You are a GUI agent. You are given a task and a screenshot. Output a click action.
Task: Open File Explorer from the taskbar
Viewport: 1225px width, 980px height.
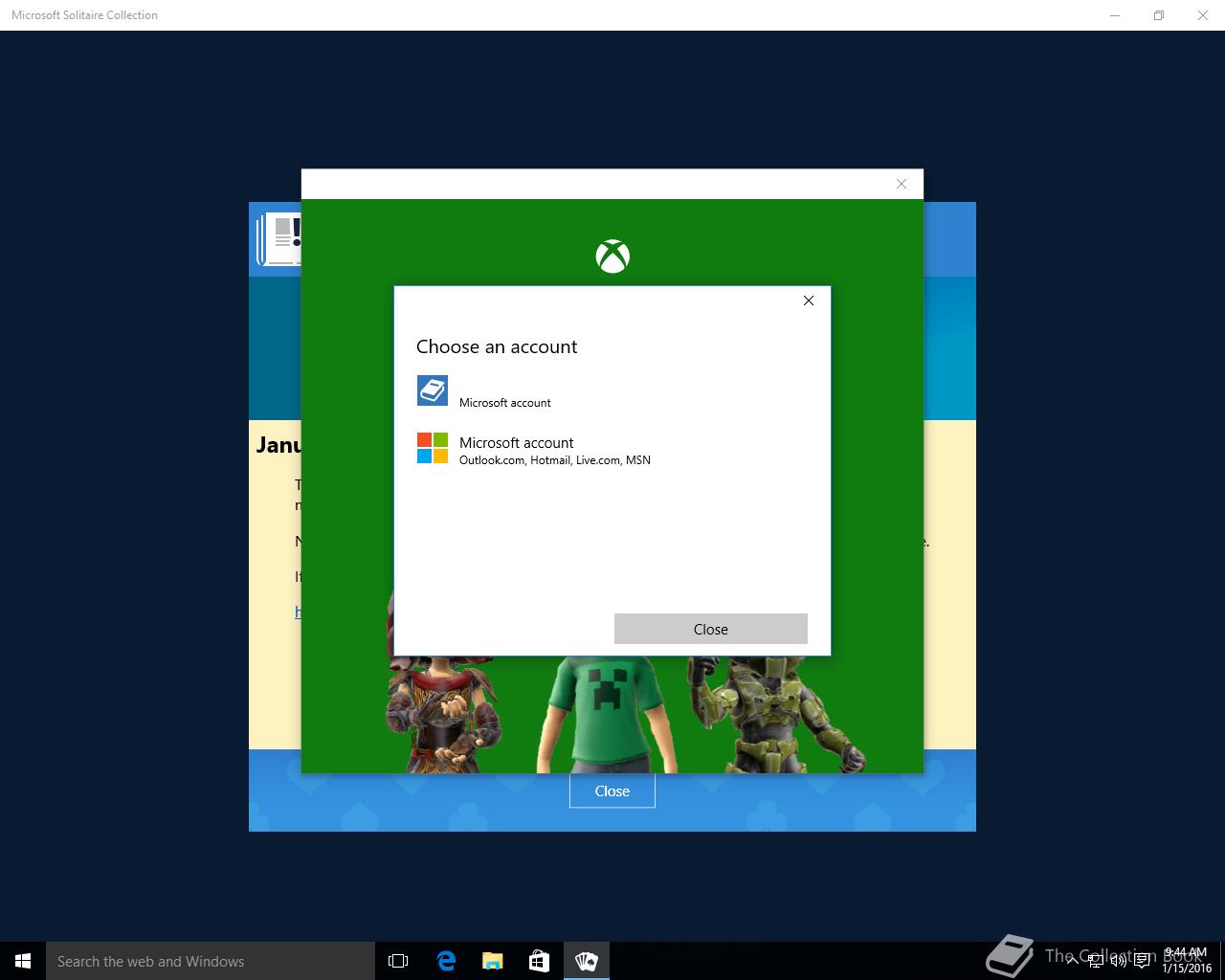coord(493,961)
